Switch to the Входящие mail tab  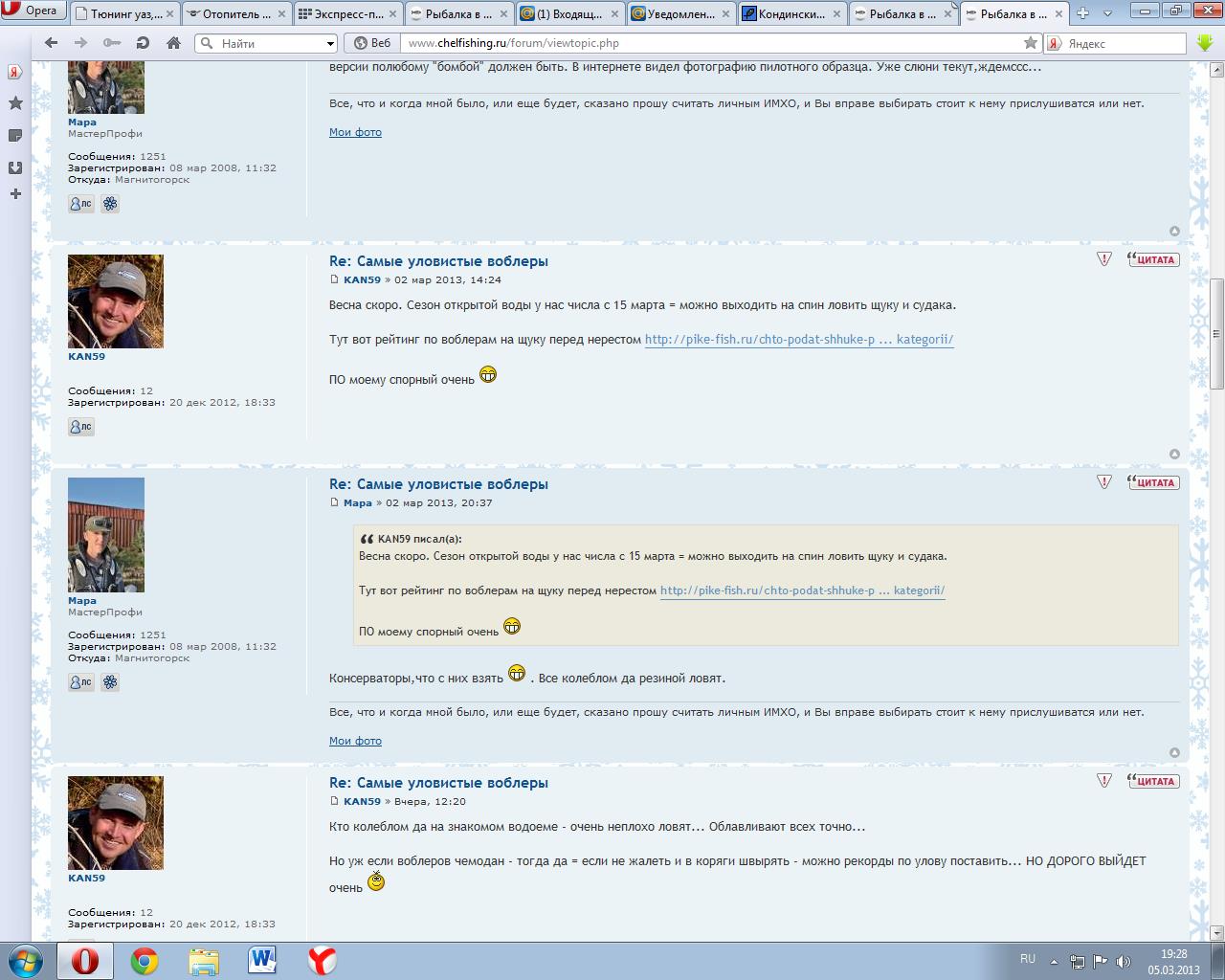click(x=569, y=13)
